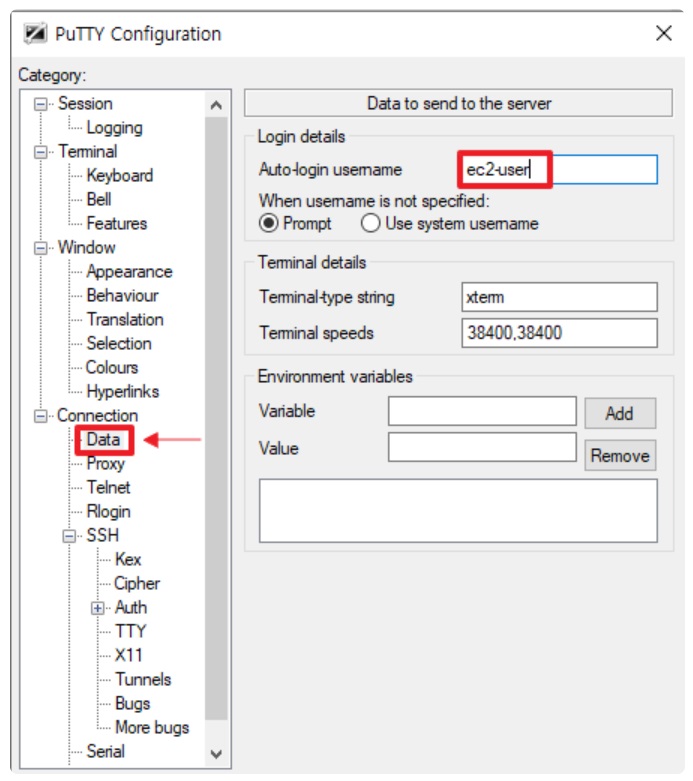
Task: Click the Terminal-type string field
Action: 559,297
